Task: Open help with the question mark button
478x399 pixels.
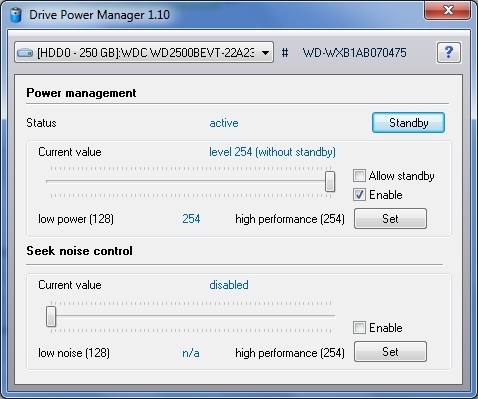Action: [449, 52]
